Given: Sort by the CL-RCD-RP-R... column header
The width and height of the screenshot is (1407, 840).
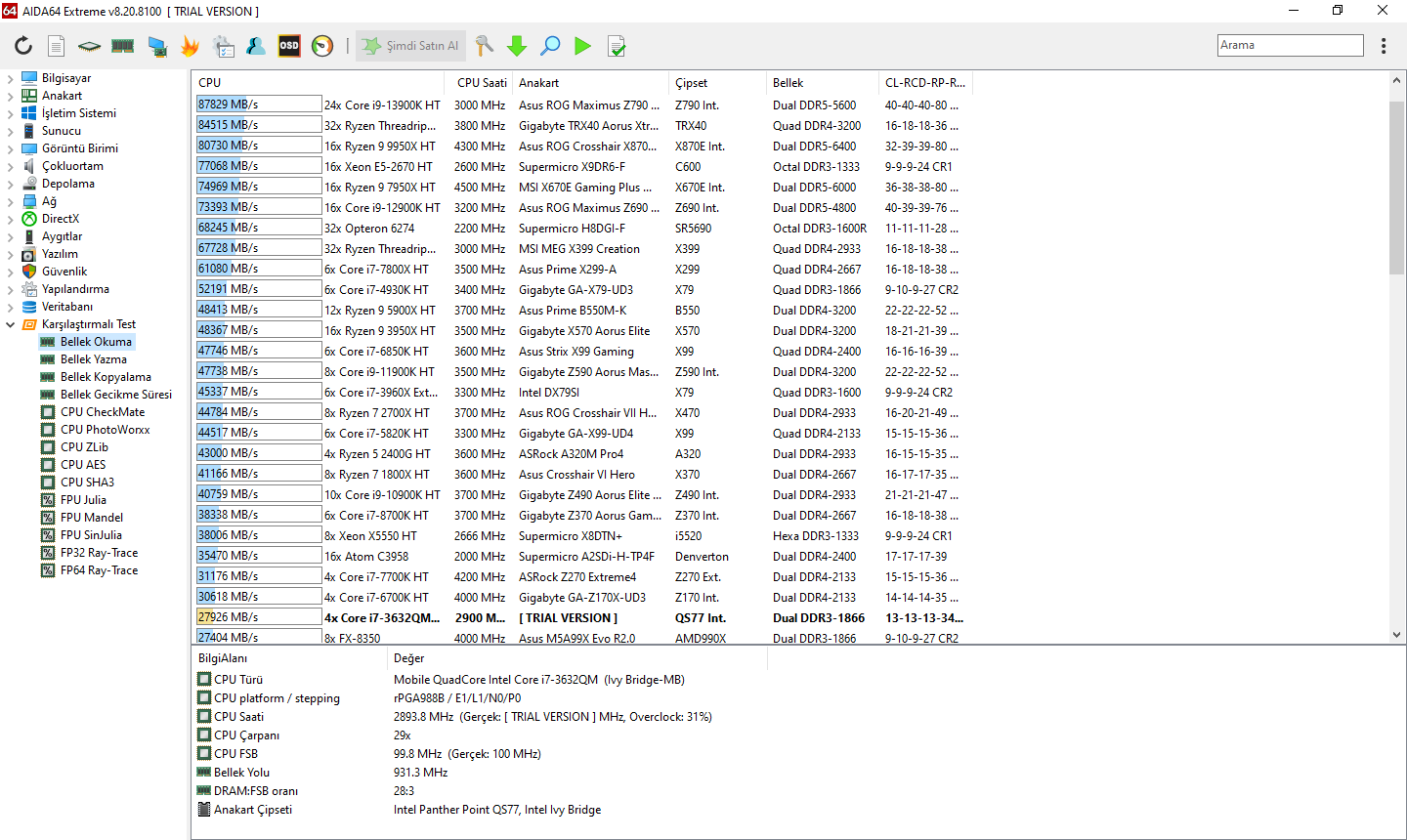Looking at the screenshot, I should [x=925, y=83].
